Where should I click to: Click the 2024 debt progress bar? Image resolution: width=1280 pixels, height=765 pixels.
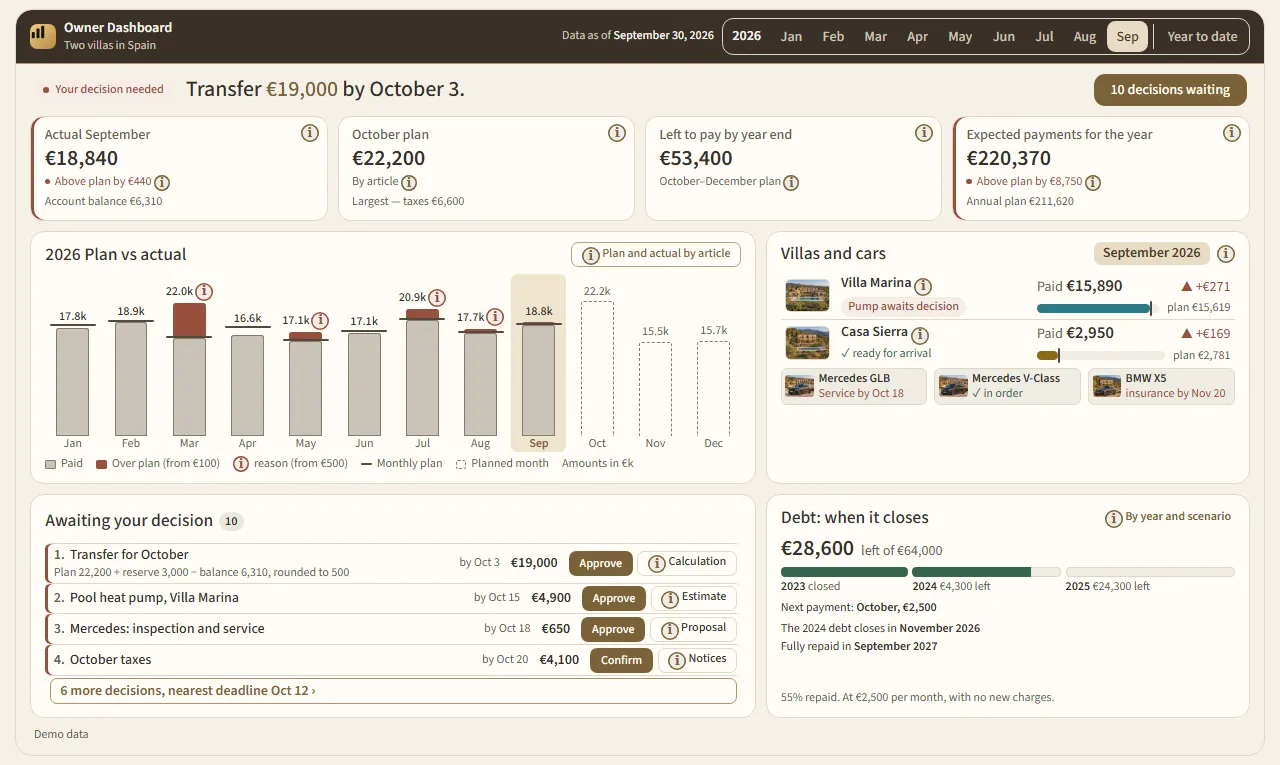coord(986,572)
